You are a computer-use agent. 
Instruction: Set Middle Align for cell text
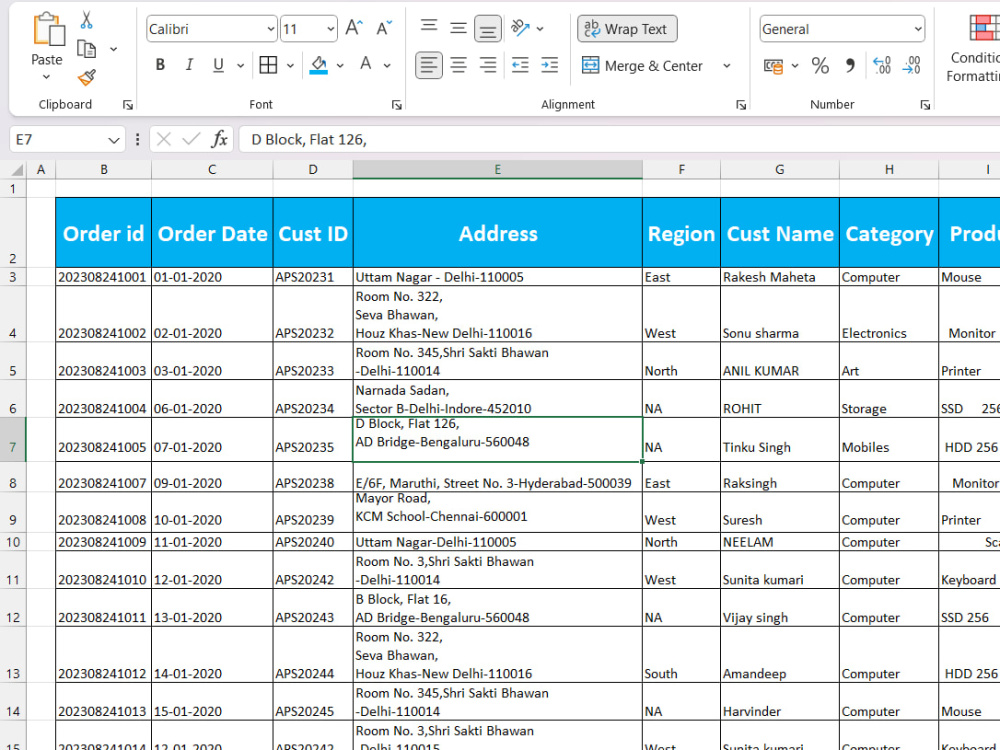pos(458,27)
